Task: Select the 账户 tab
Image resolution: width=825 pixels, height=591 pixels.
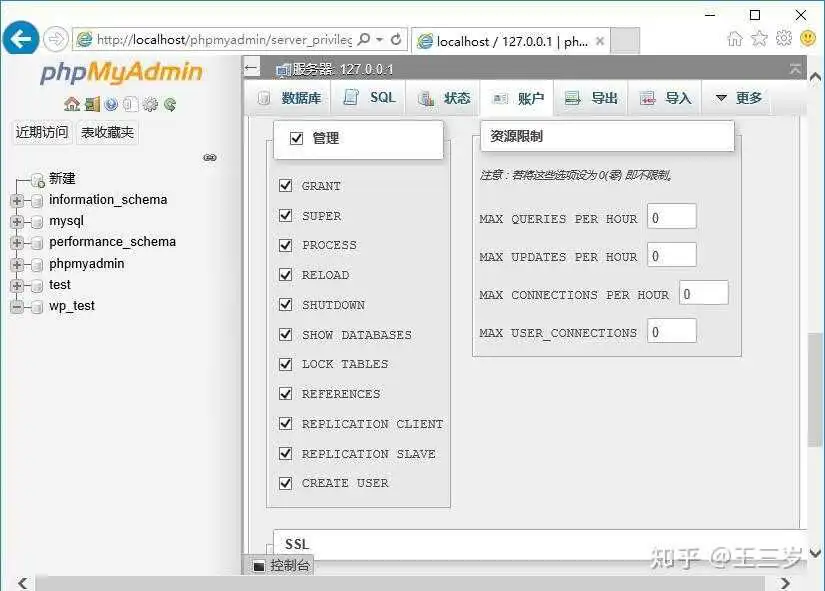Action: [x=517, y=98]
